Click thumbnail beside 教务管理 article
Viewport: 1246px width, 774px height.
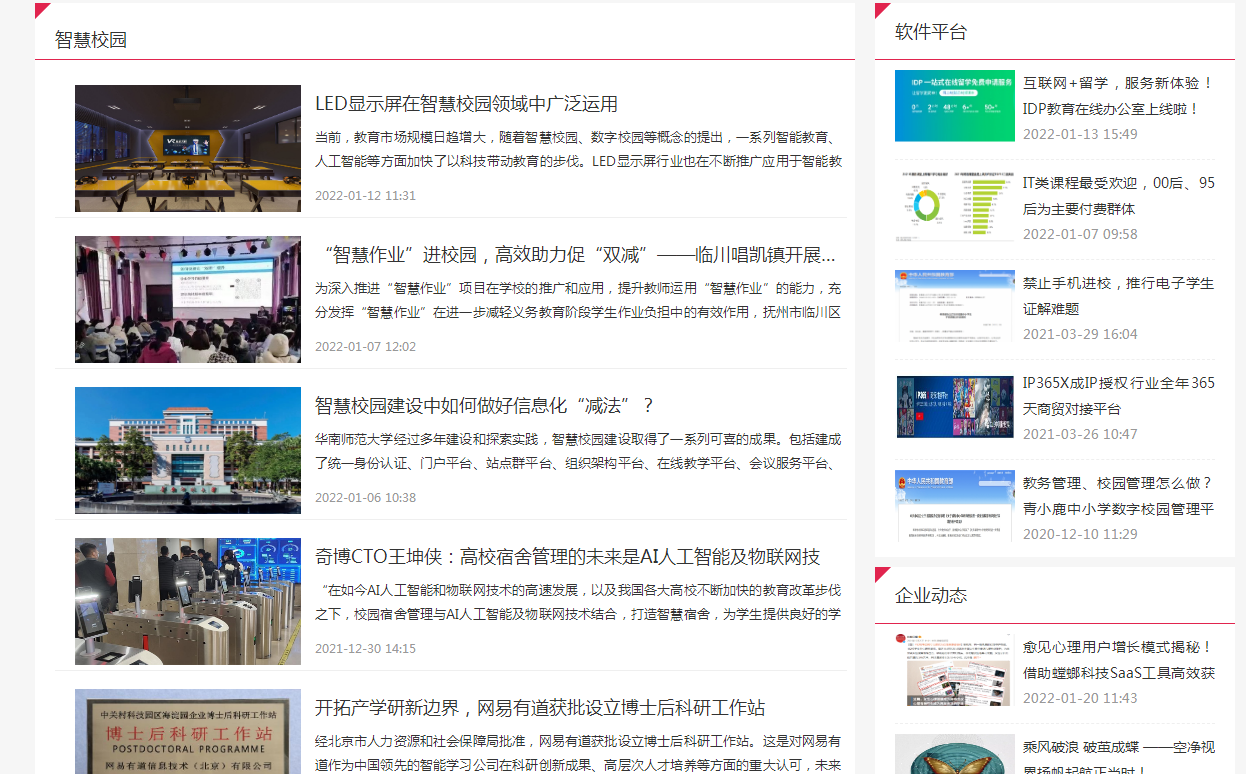pyautogui.click(x=954, y=506)
